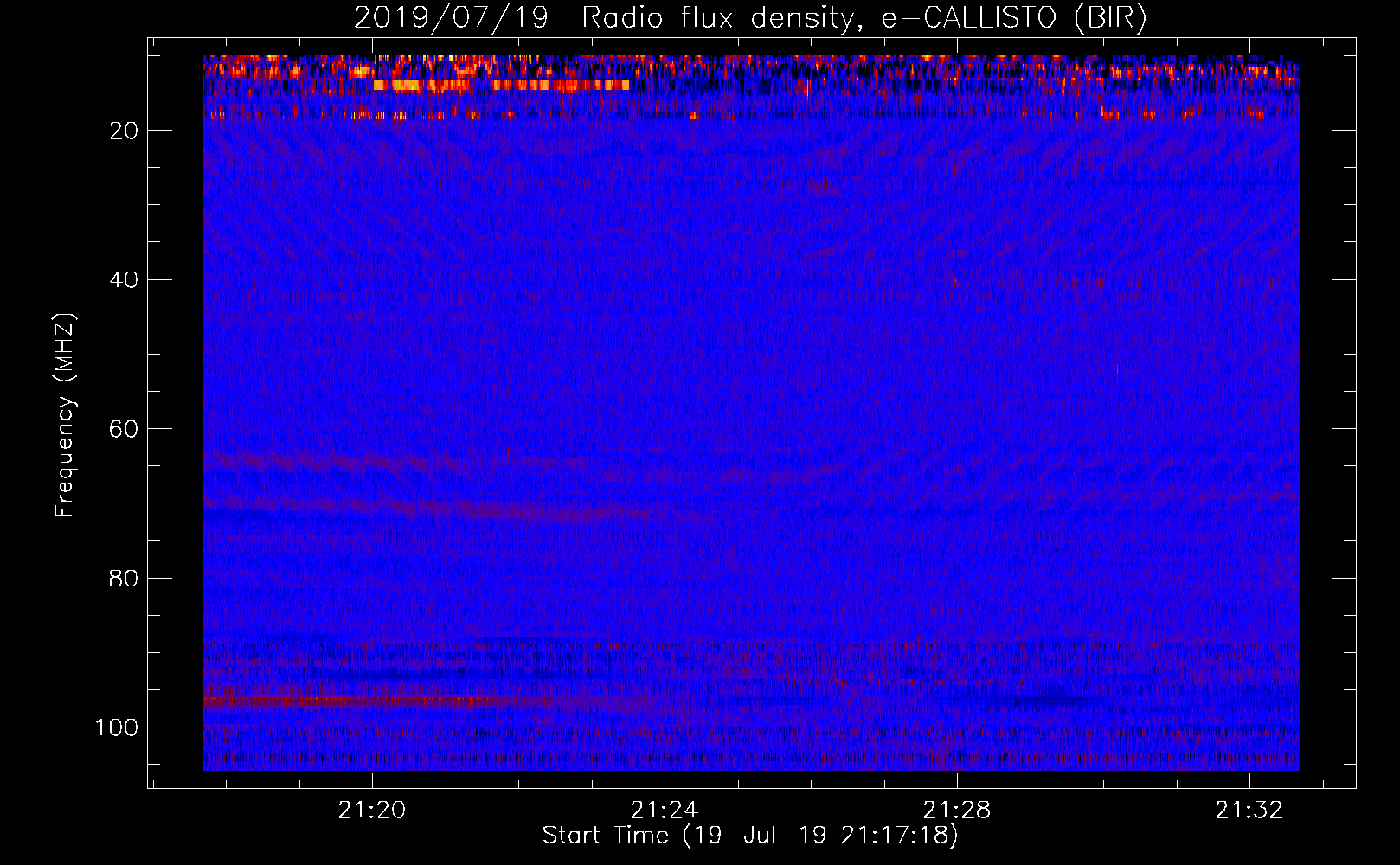
Task: Click the '21:20' time tick label
Action: (x=372, y=811)
